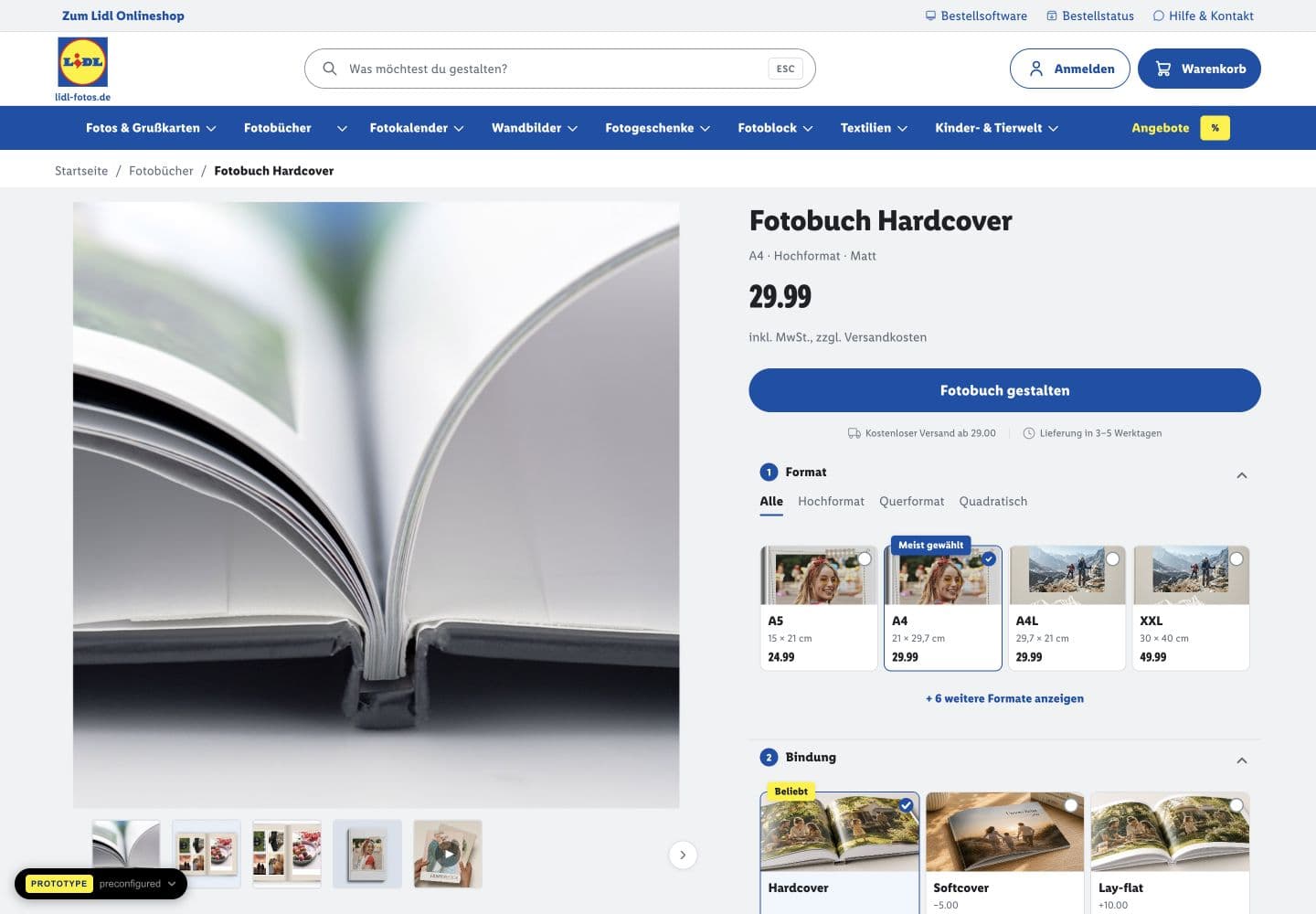Click the Lidl logo

tap(82, 63)
